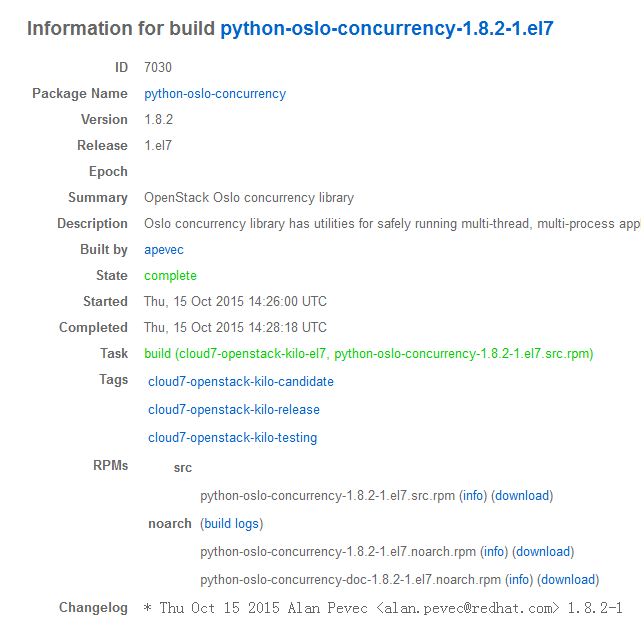Click the src heading under RPMs

pyautogui.click(x=183, y=468)
